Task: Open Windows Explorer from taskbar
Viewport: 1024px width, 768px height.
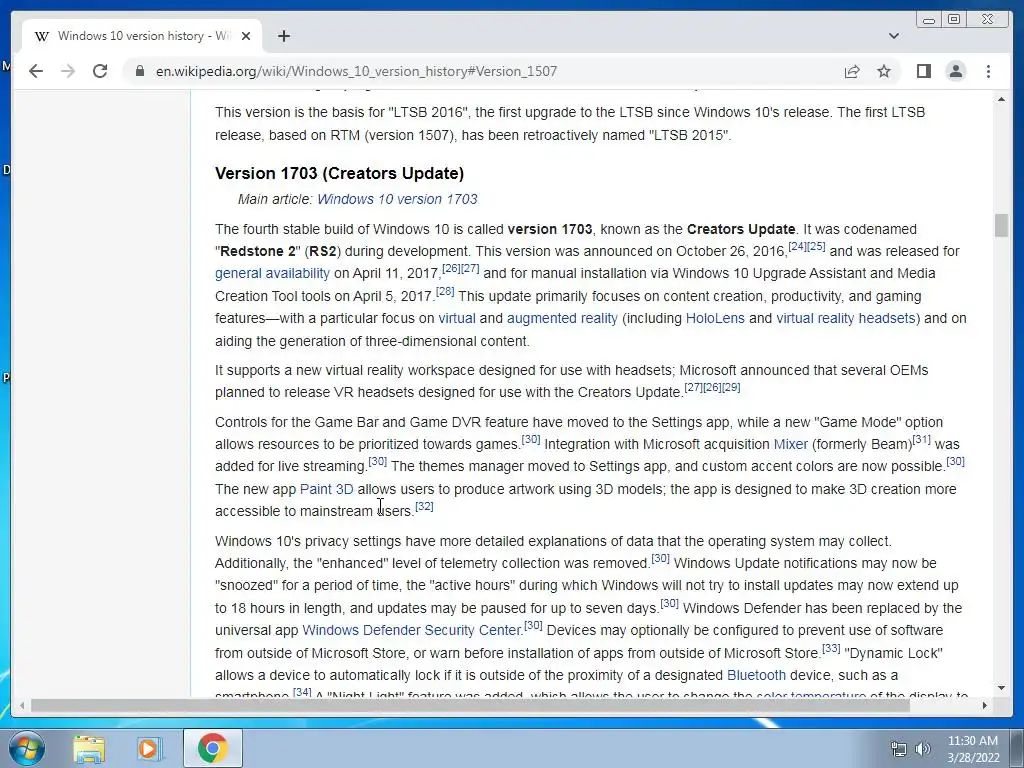Action: [89, 748]
